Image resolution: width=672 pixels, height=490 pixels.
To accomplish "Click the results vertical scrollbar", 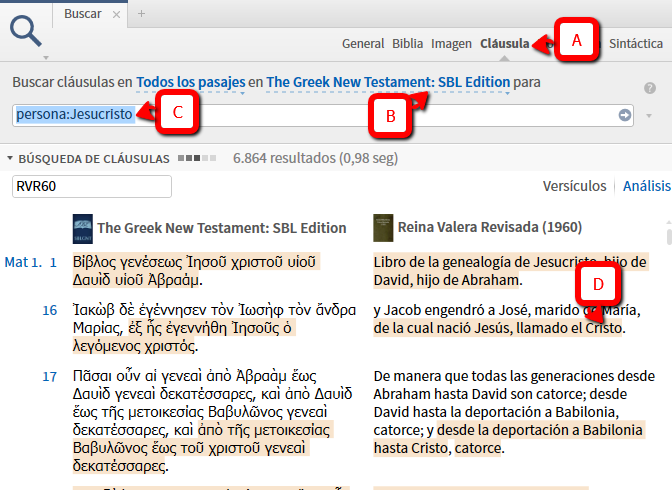I will [x=669, y=236].
